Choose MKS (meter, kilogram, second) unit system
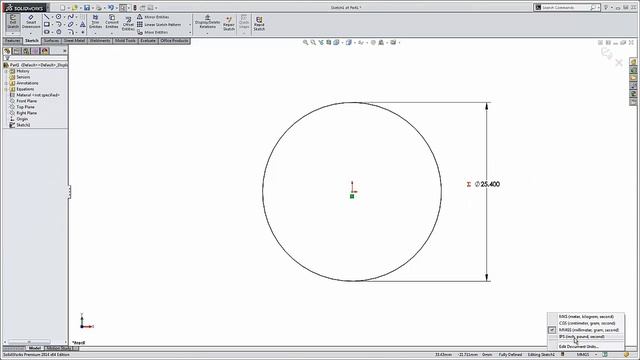 pyautogui.click(x=586, y=317)
